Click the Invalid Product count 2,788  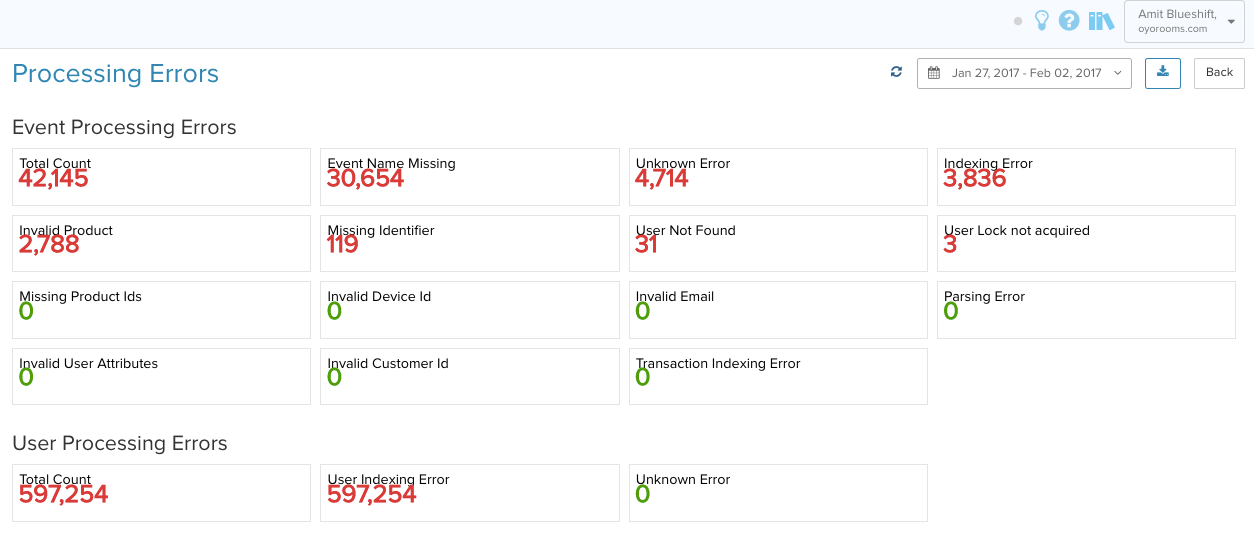(x=49, y=245)
